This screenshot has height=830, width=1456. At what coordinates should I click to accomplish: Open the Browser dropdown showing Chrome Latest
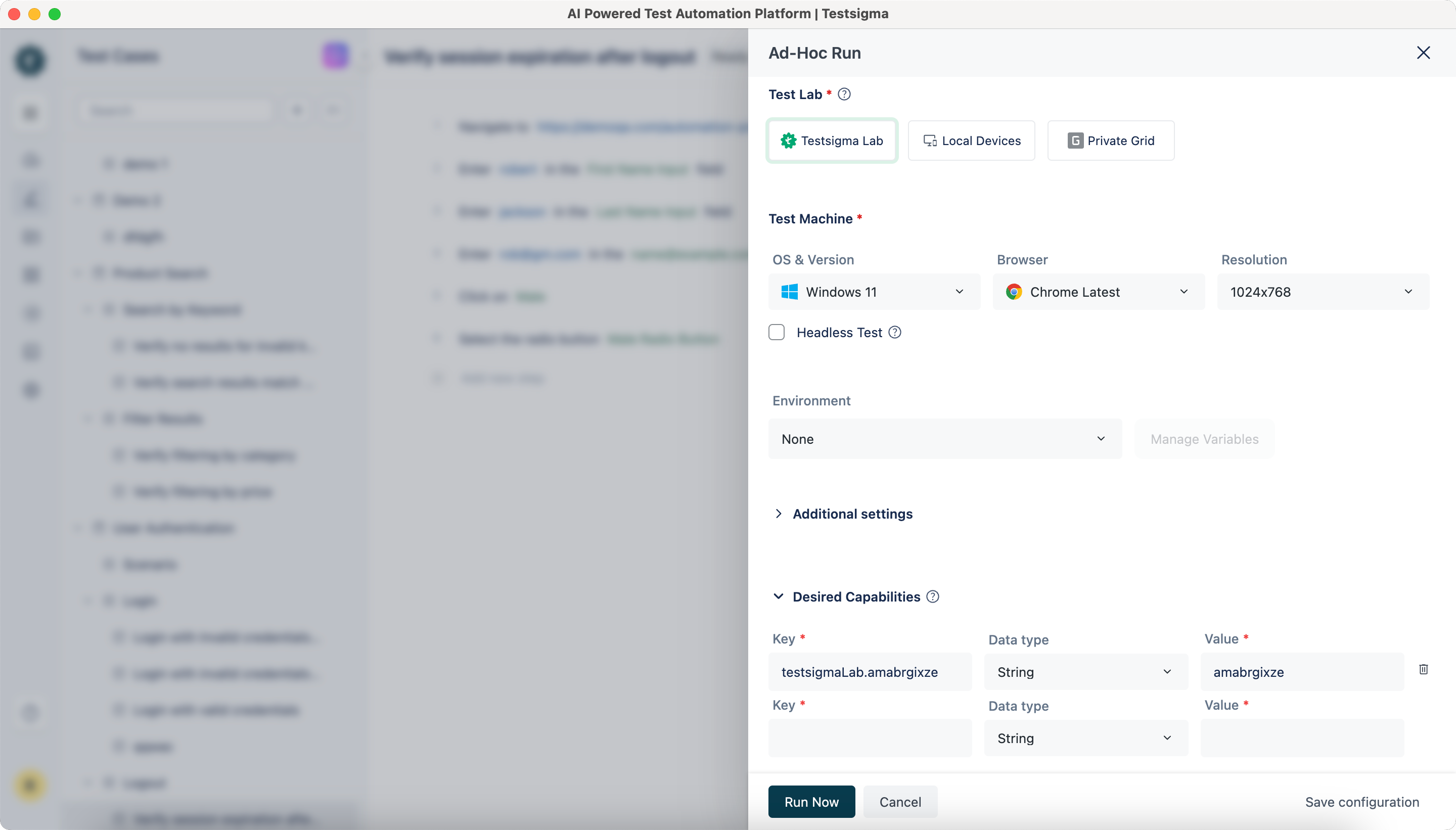[1099, 292]
